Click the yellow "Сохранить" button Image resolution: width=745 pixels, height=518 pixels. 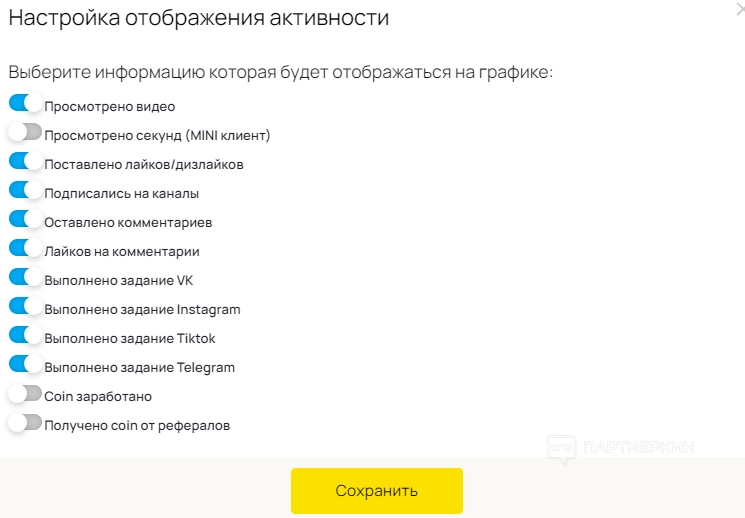(376, 491)
